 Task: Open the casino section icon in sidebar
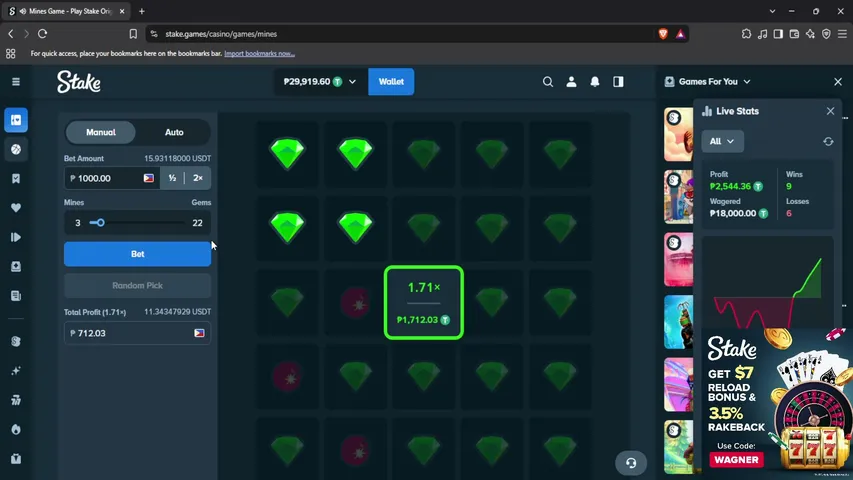pyautogui.click(x=16, y=120)
